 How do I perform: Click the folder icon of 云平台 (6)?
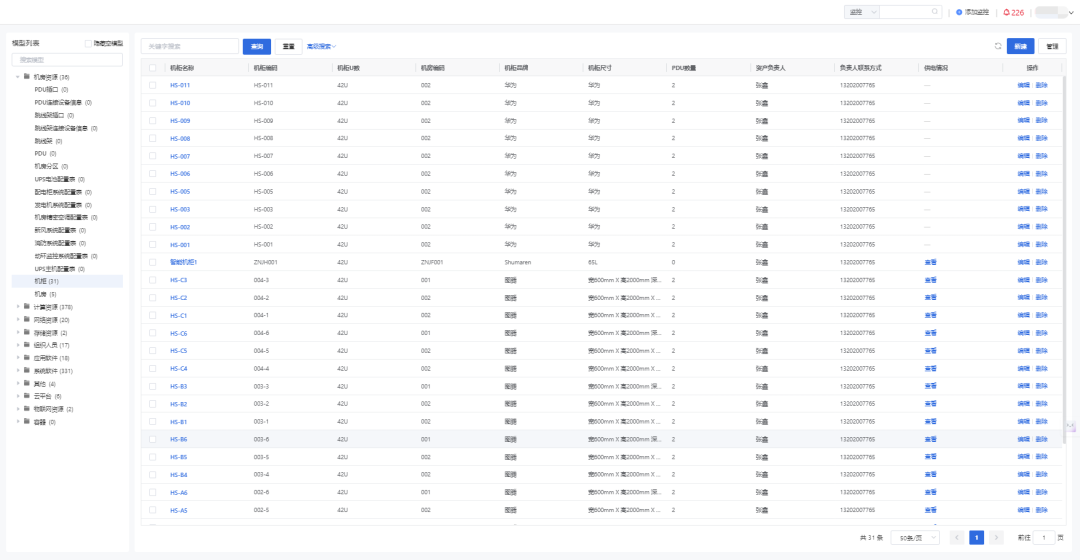coord(27,396)
